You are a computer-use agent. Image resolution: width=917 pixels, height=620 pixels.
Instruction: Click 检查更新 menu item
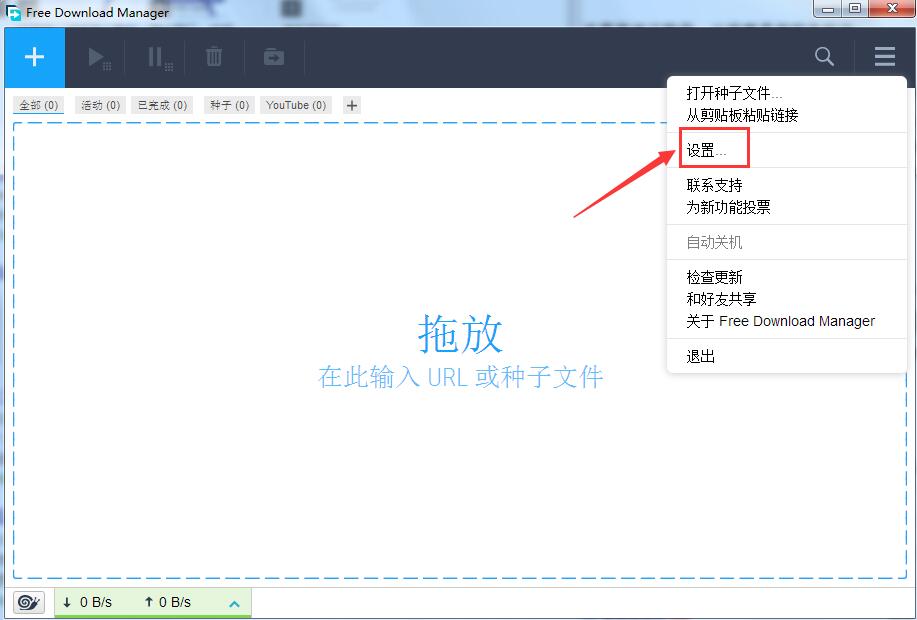point(713,277)
